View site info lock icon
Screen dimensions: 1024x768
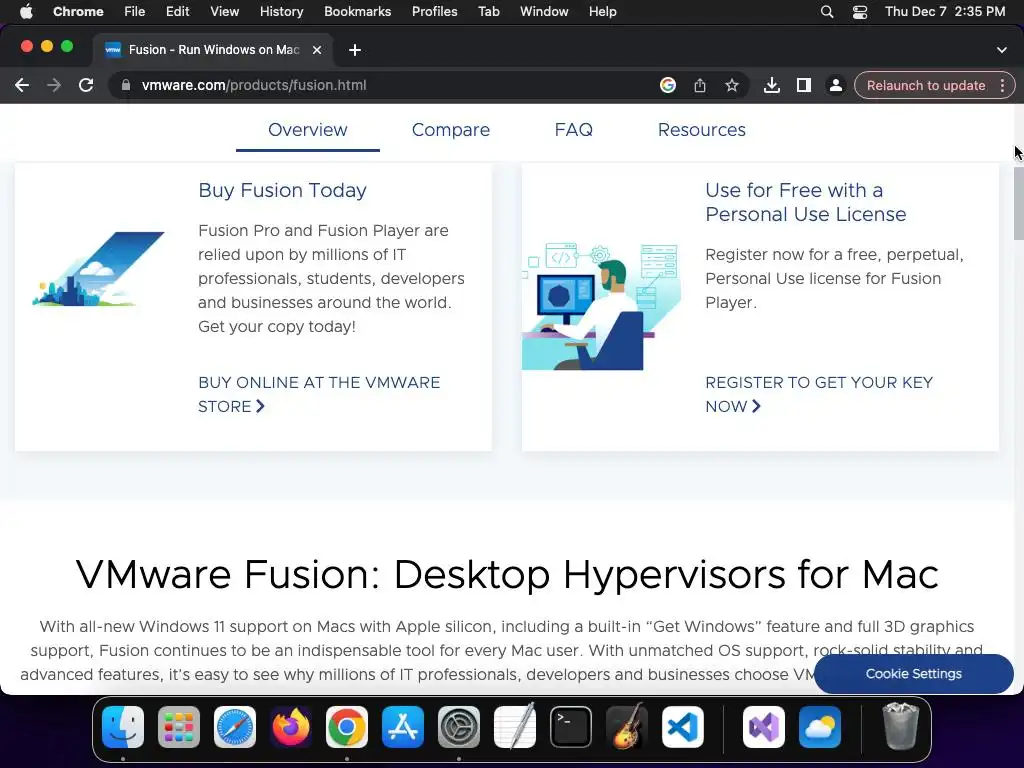[x=126, y=86]
